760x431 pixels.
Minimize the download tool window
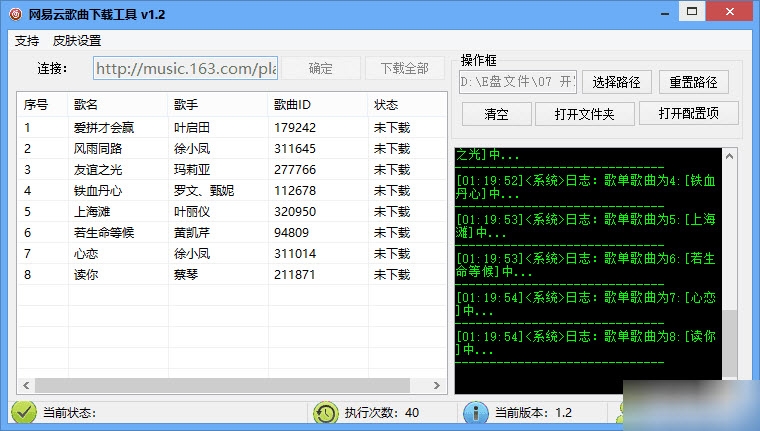(665, 12)
